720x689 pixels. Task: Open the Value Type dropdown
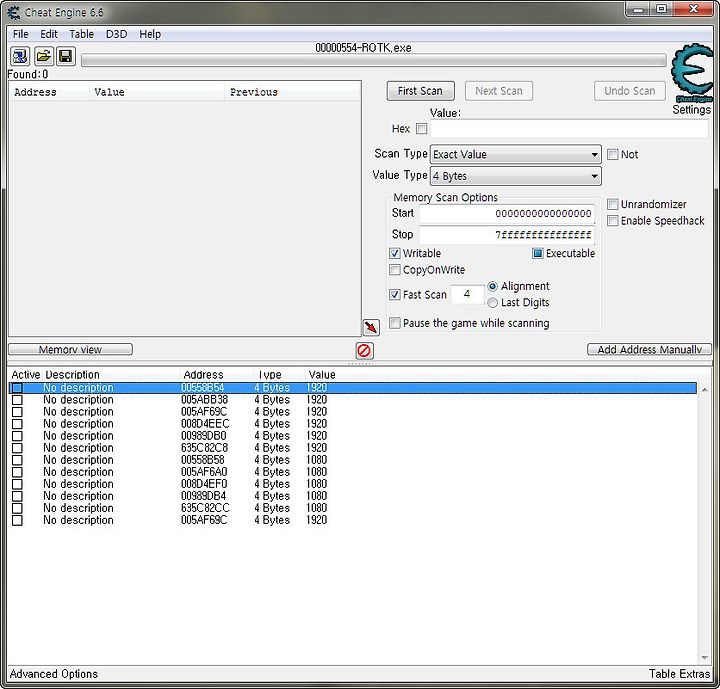coord(516,176)
